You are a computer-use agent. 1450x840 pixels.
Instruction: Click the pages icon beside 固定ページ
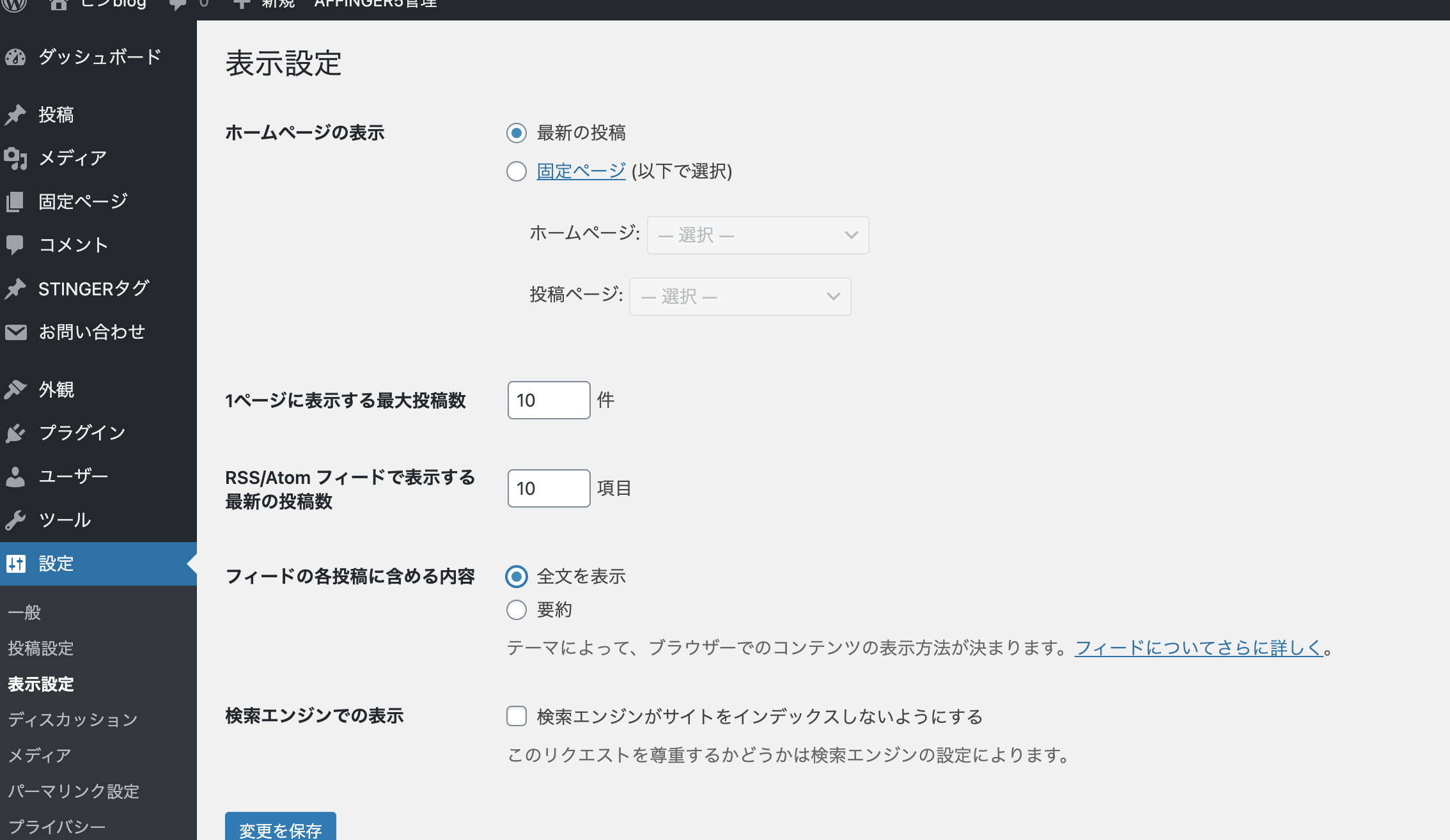[15, 202]
